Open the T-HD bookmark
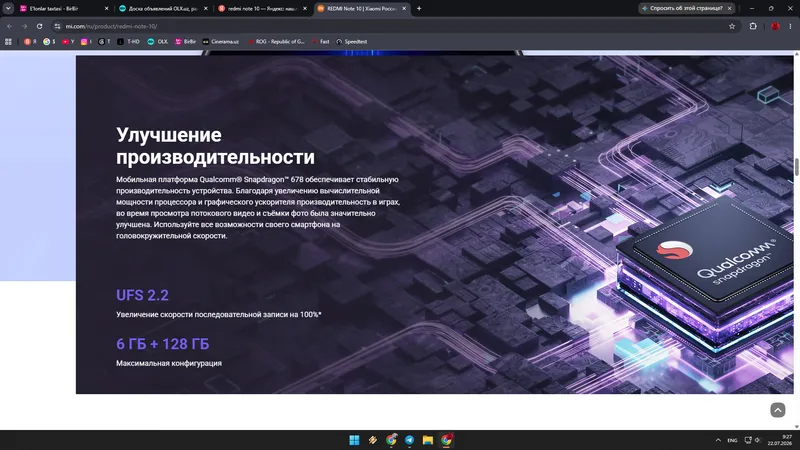Screen dimensions: 800x450 click(x=129, y=42)
